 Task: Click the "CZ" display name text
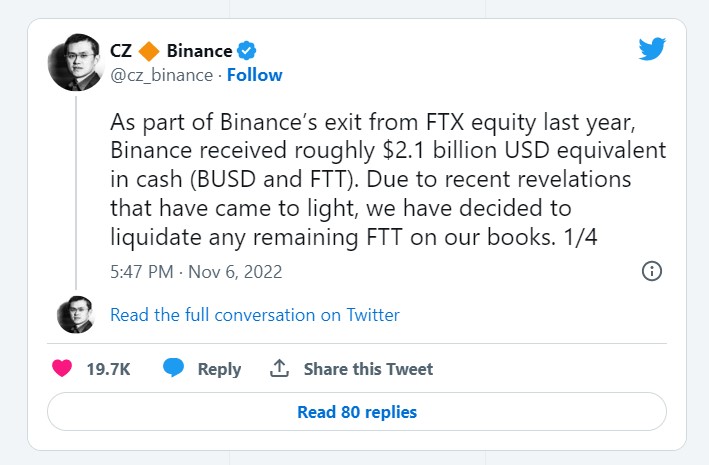click(x=120, y=51)
